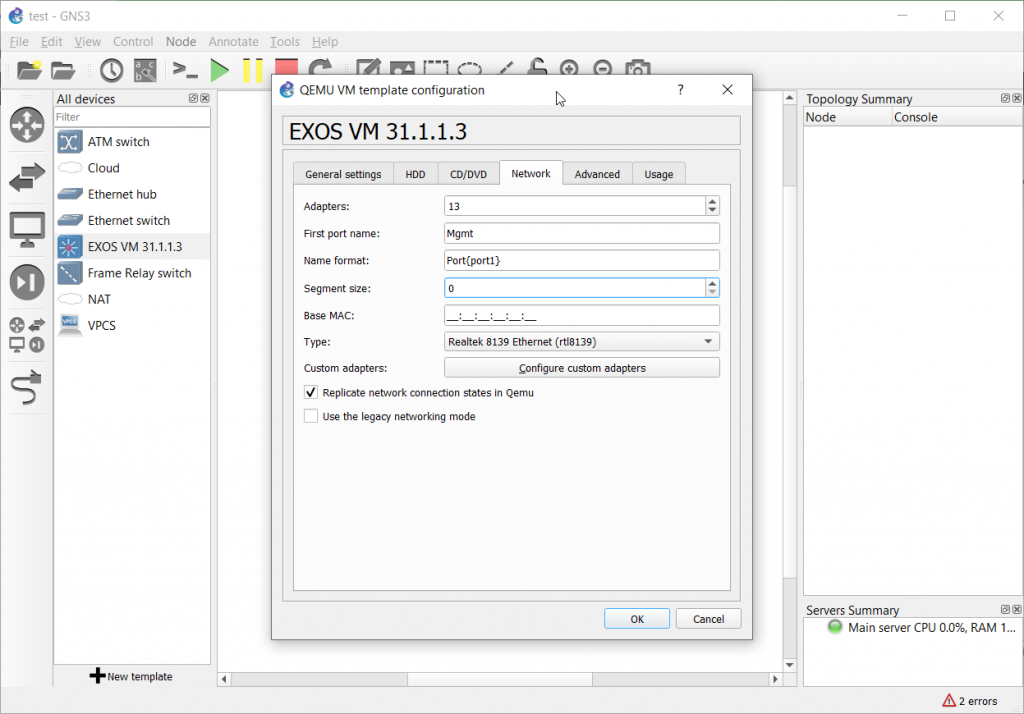
Task: Click New template at the panel bottom
Action: click(131, 676)
